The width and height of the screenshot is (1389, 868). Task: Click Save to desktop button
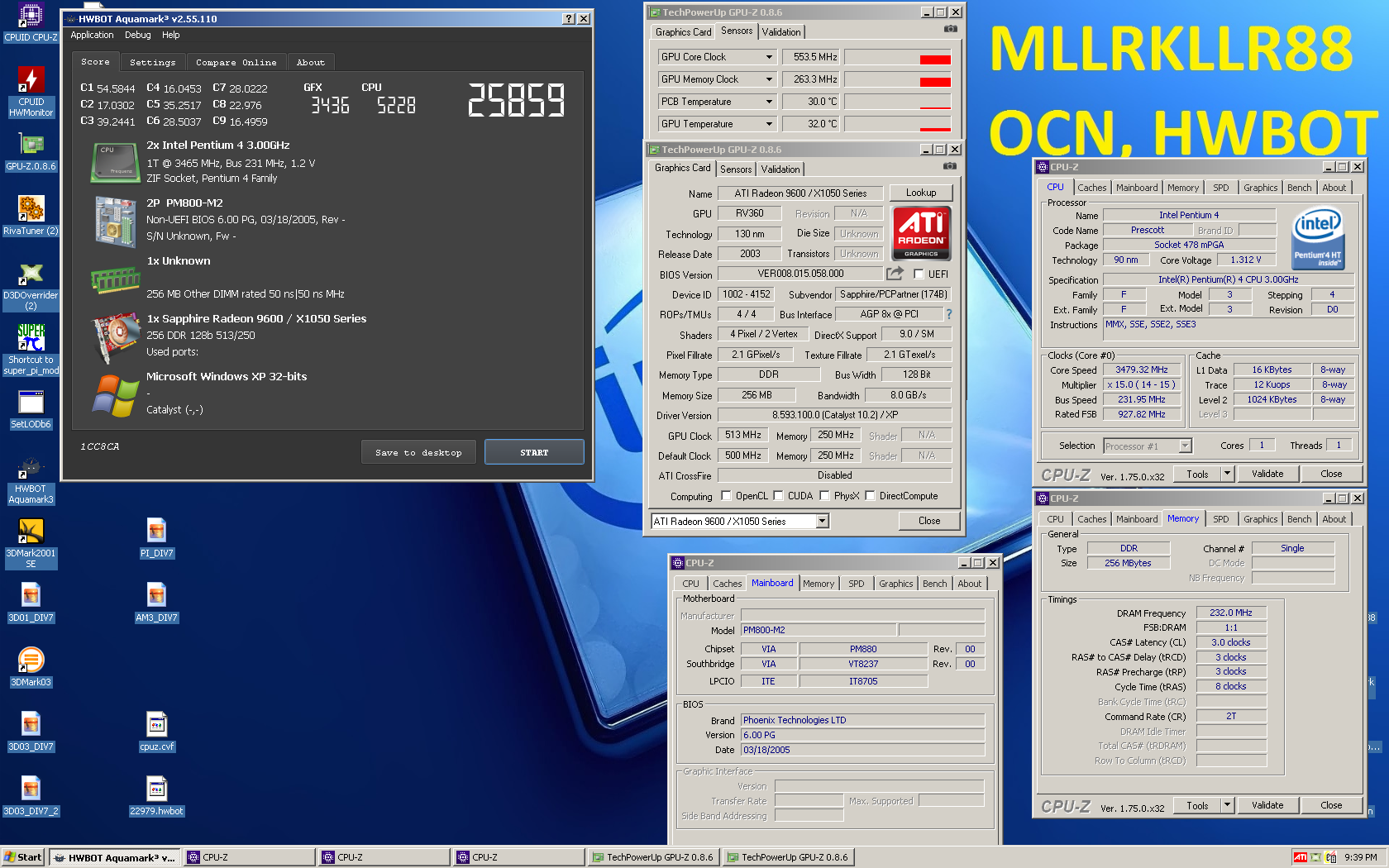(x=418, y=452)
